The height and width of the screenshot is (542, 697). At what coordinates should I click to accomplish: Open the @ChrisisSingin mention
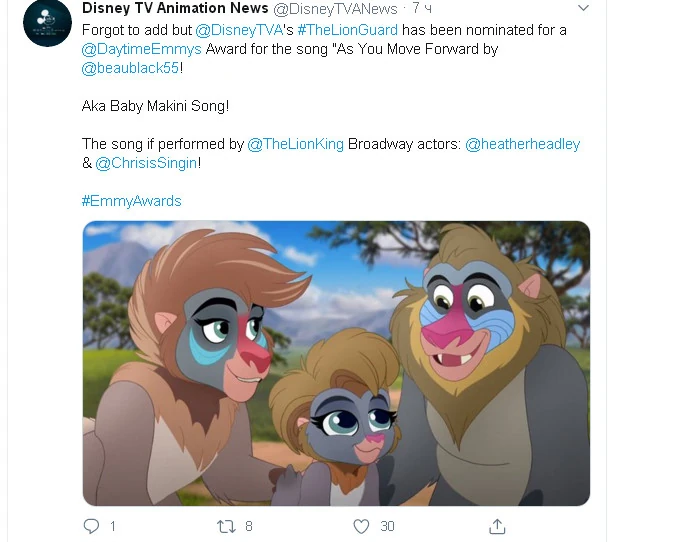click(x=146, y=163)
